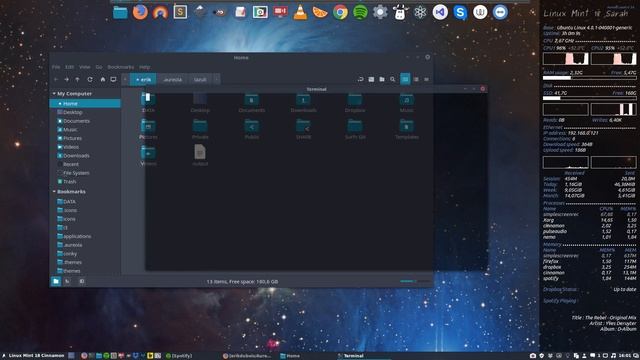The width and height of the screenshot is (640, 360).
Task: Launch Atom editor from the dock
Action: point(420,12)
